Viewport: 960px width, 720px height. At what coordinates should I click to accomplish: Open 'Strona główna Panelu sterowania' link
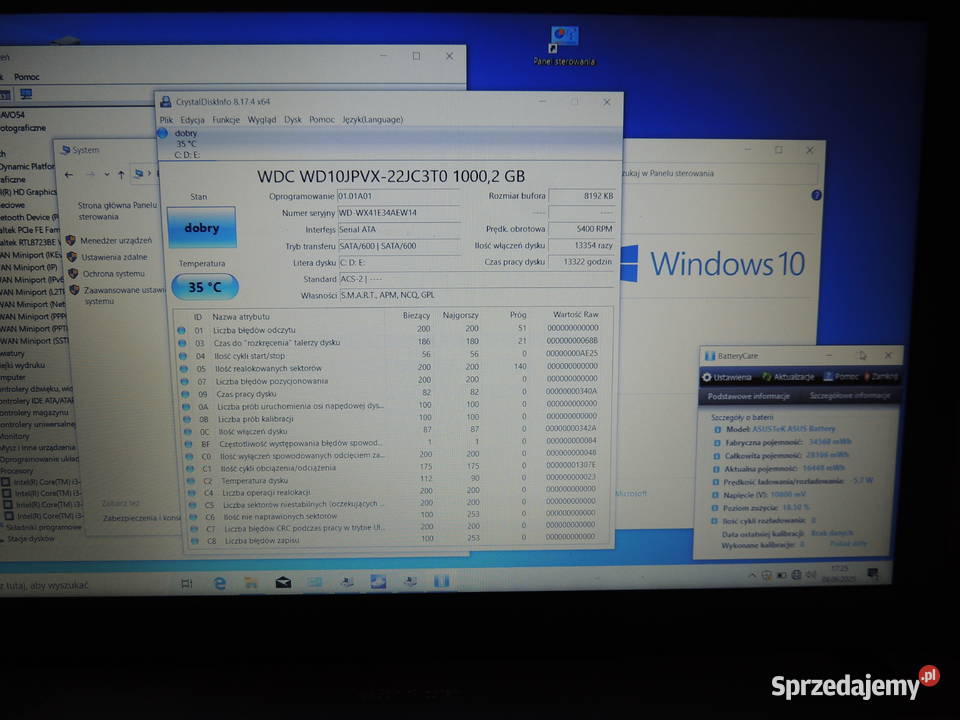click(x=118, y=211)
